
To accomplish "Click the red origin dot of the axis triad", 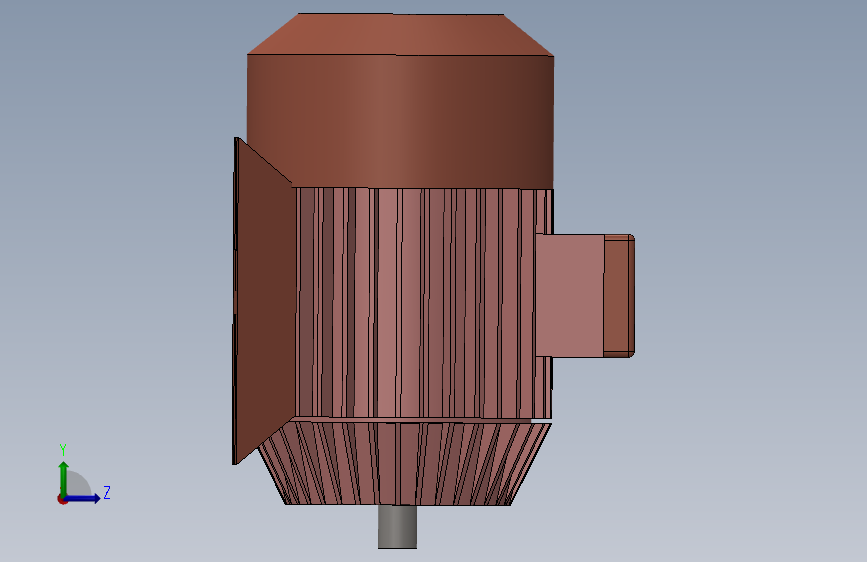I will point(62,499).
